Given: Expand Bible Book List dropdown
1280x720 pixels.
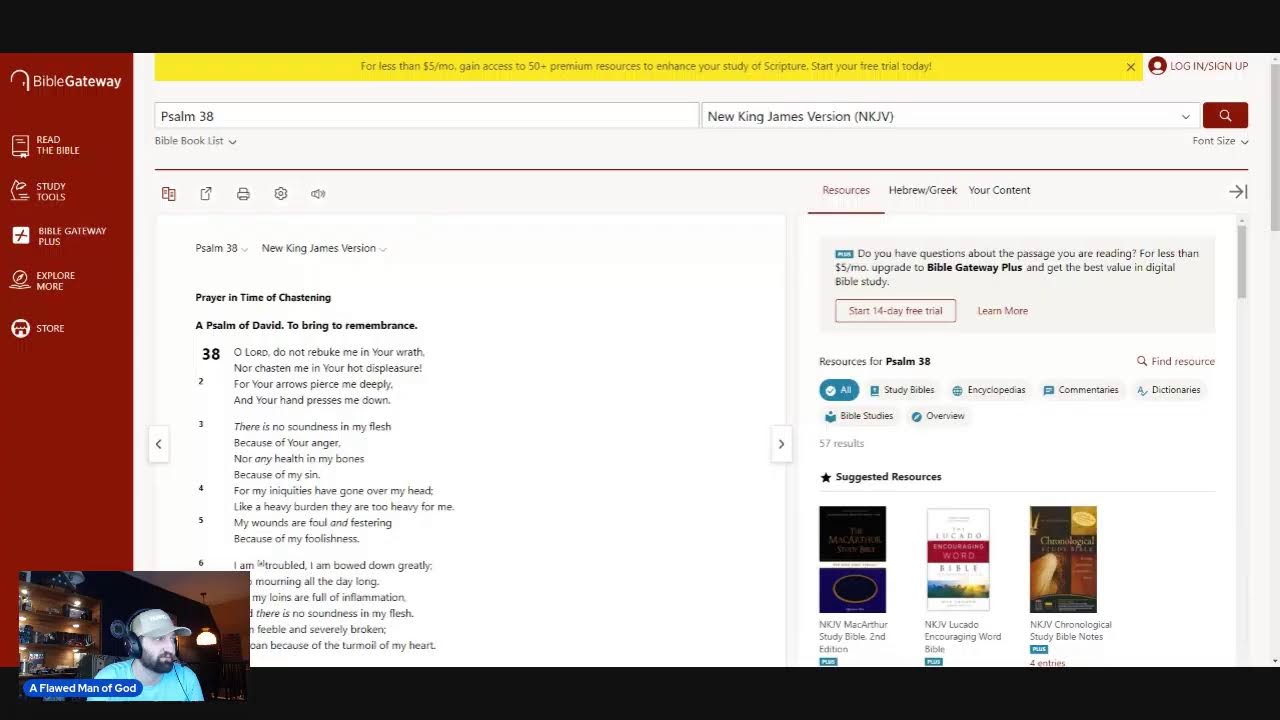Looking at the screenshot, I should [x=196, y=141].
